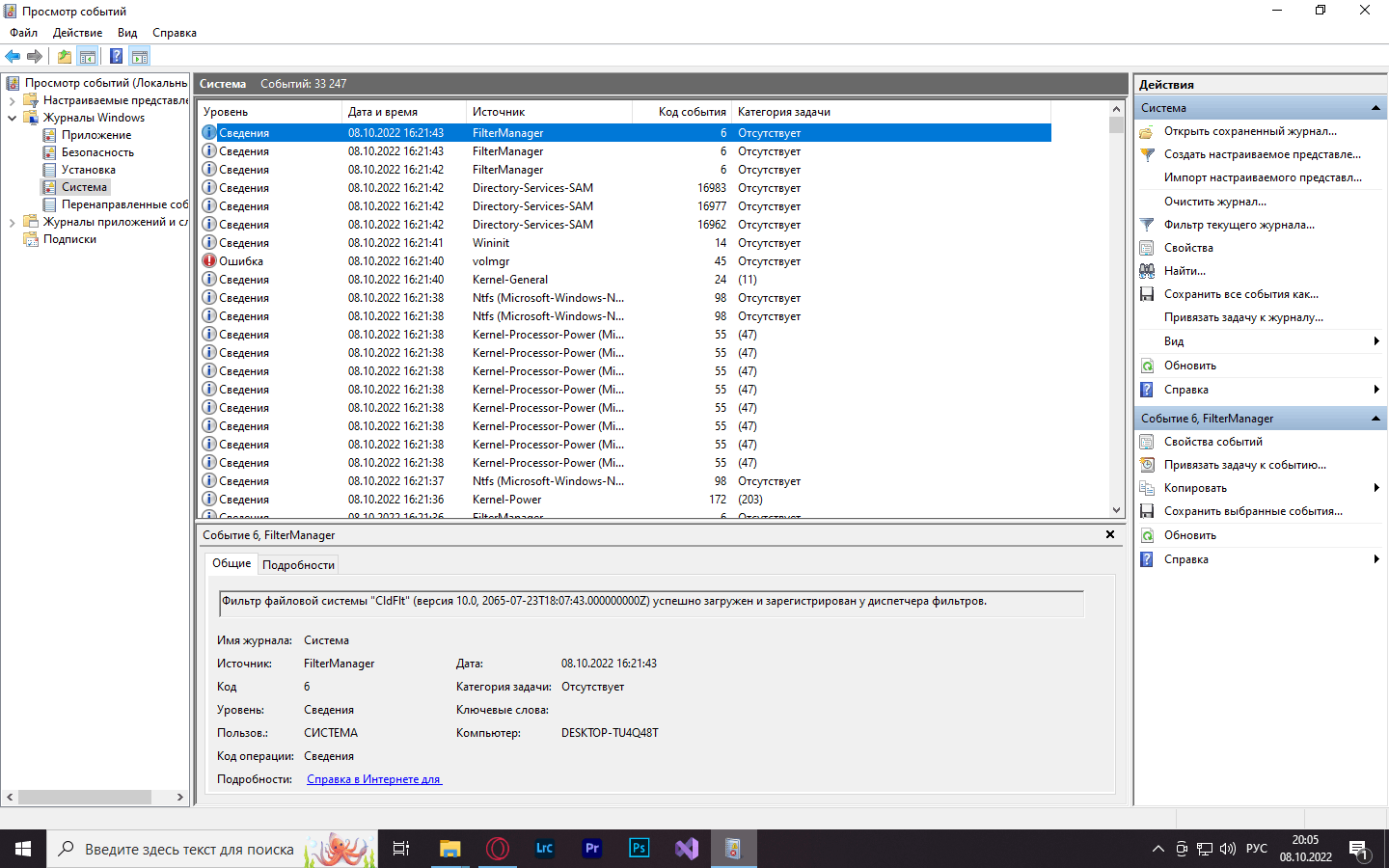Open File Explorer from the taskbar
This screenshot has width=1389, height=868.
[450, 849]
